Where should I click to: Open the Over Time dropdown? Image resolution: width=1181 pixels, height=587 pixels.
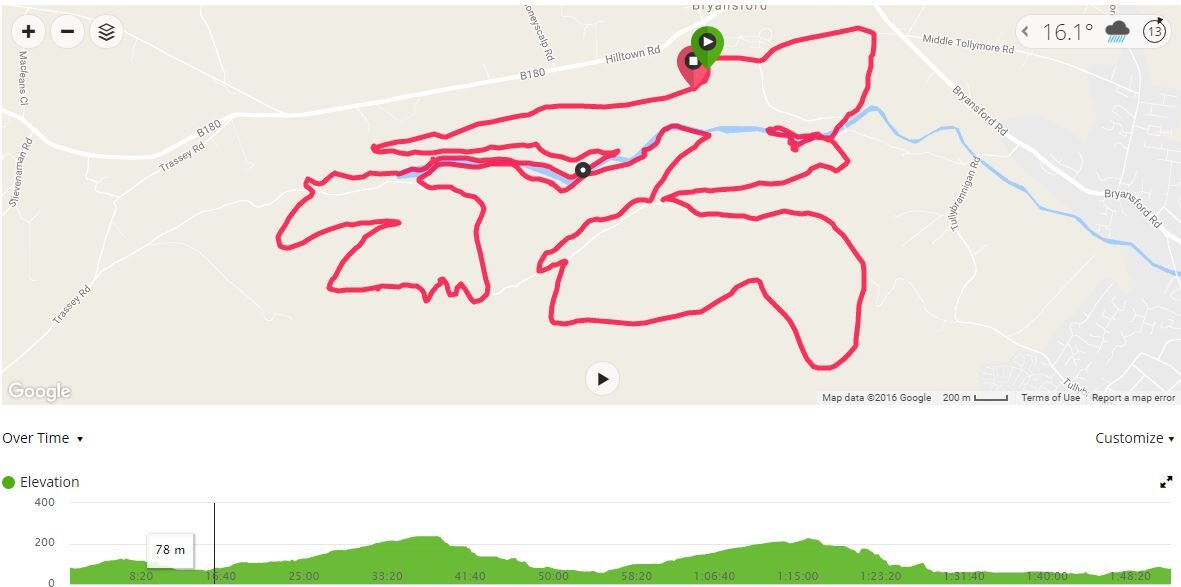[42, 439]
